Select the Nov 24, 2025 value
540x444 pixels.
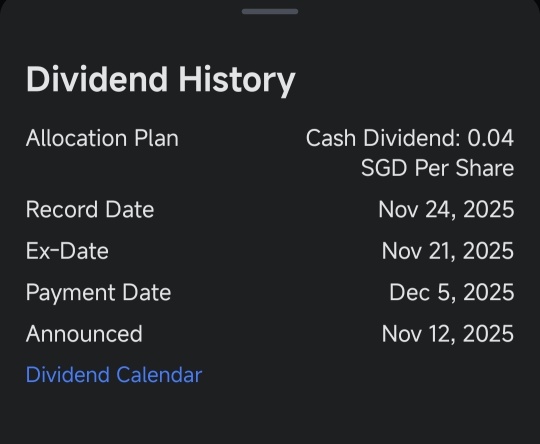coord(446,209)
